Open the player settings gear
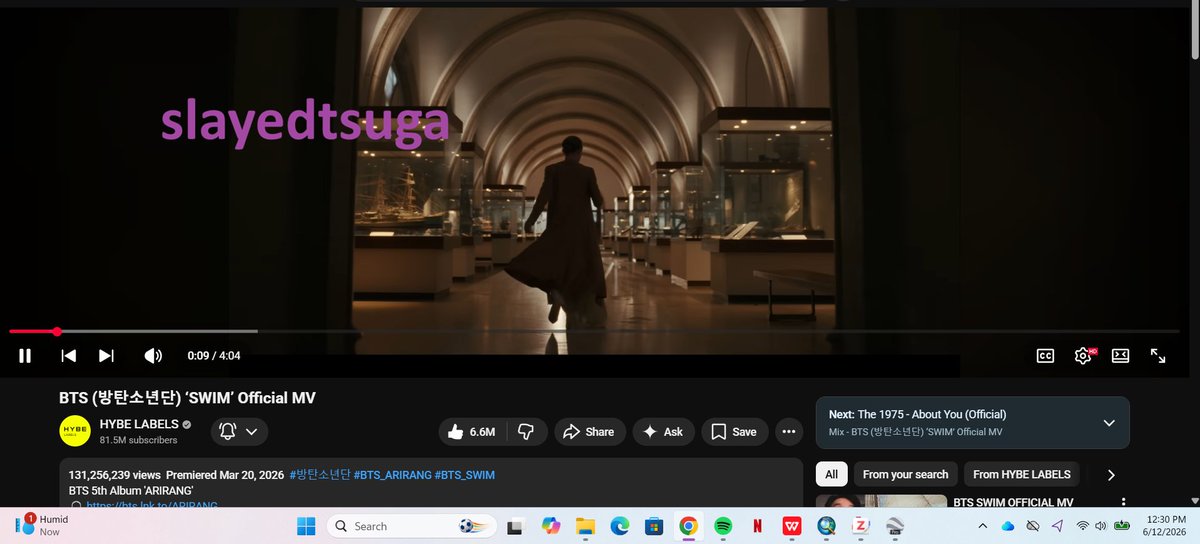1200x544 pixels. point(1083,355)
